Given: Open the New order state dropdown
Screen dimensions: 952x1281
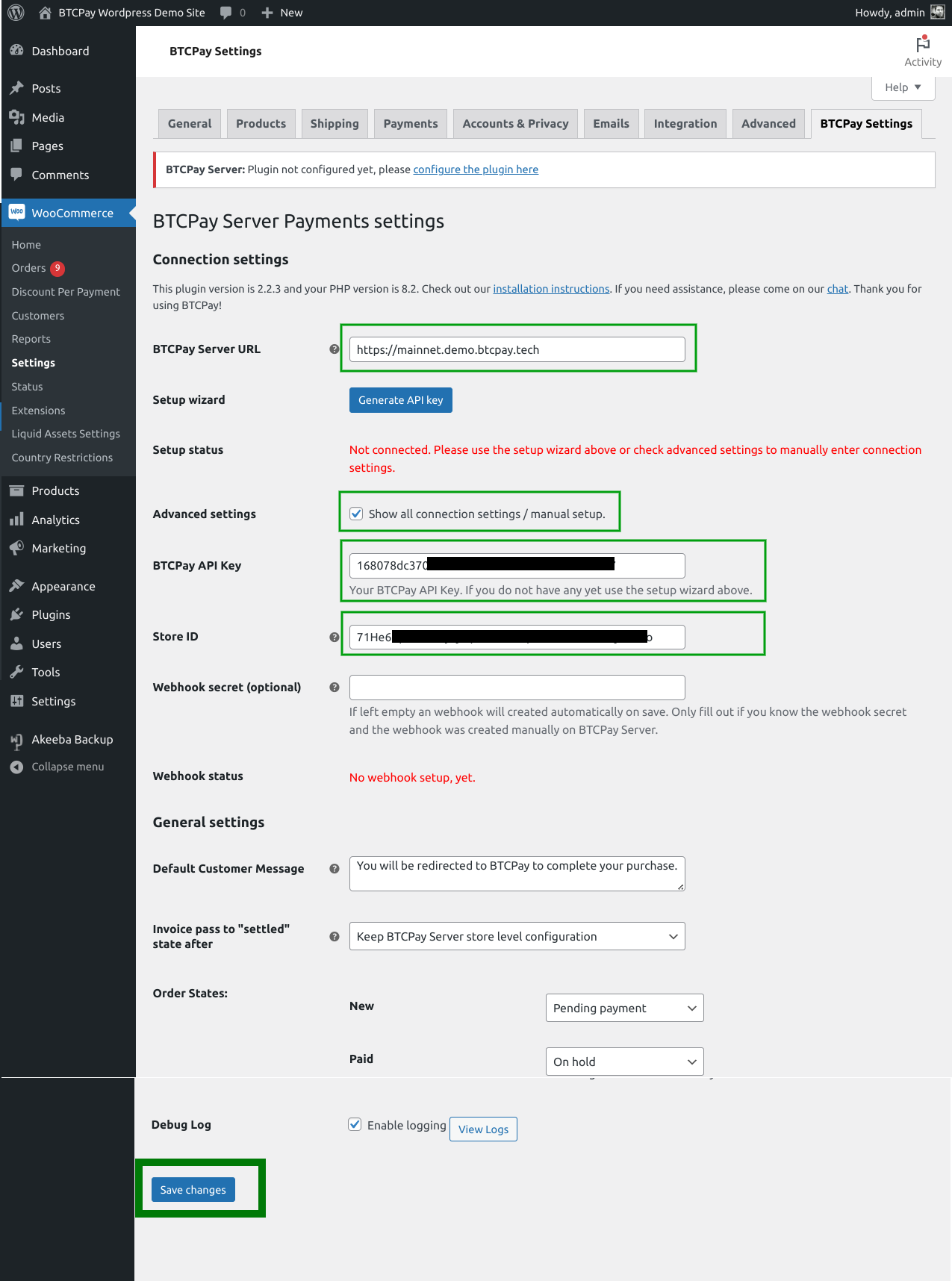Looking at the screenshot, I should [x=624, y=1008].
